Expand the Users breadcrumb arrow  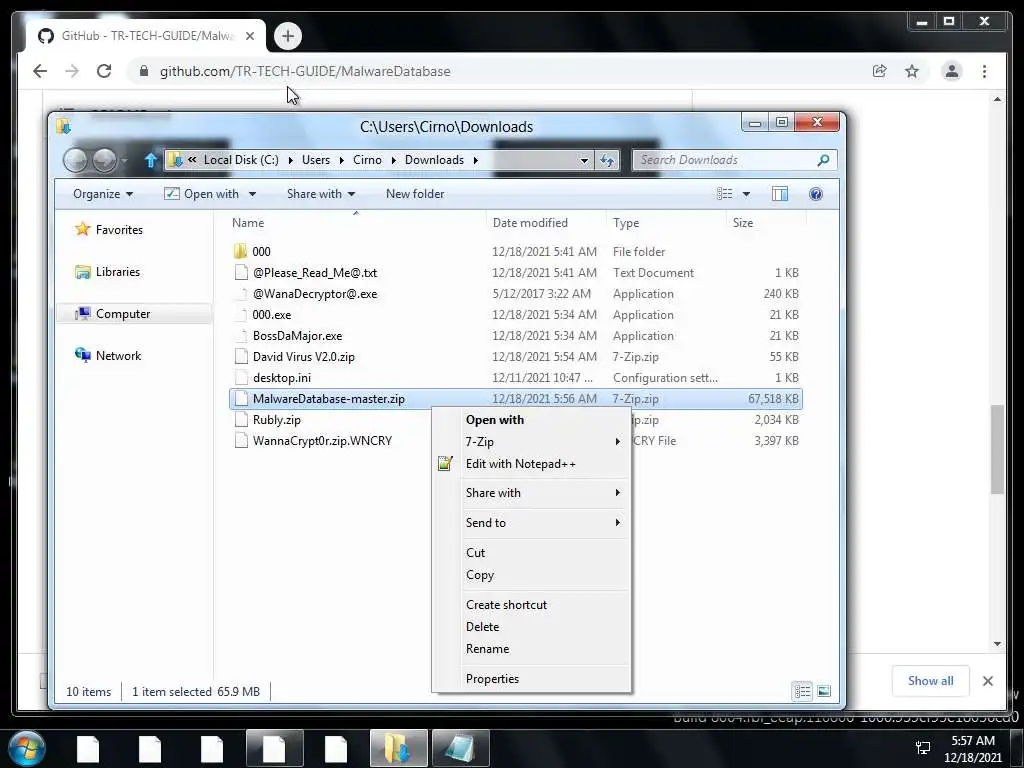342,160
